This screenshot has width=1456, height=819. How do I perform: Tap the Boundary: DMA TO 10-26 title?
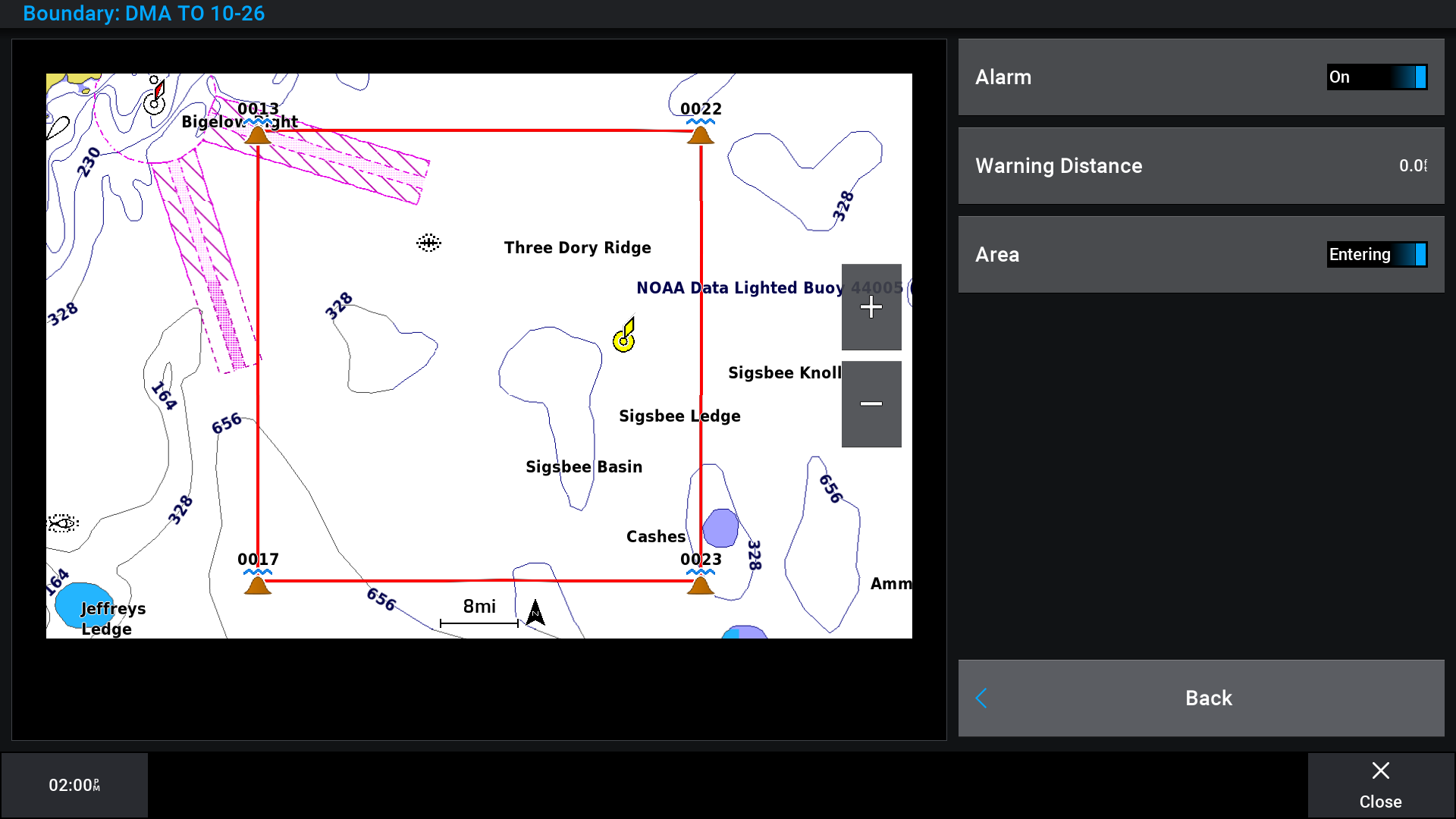[144, 14]
